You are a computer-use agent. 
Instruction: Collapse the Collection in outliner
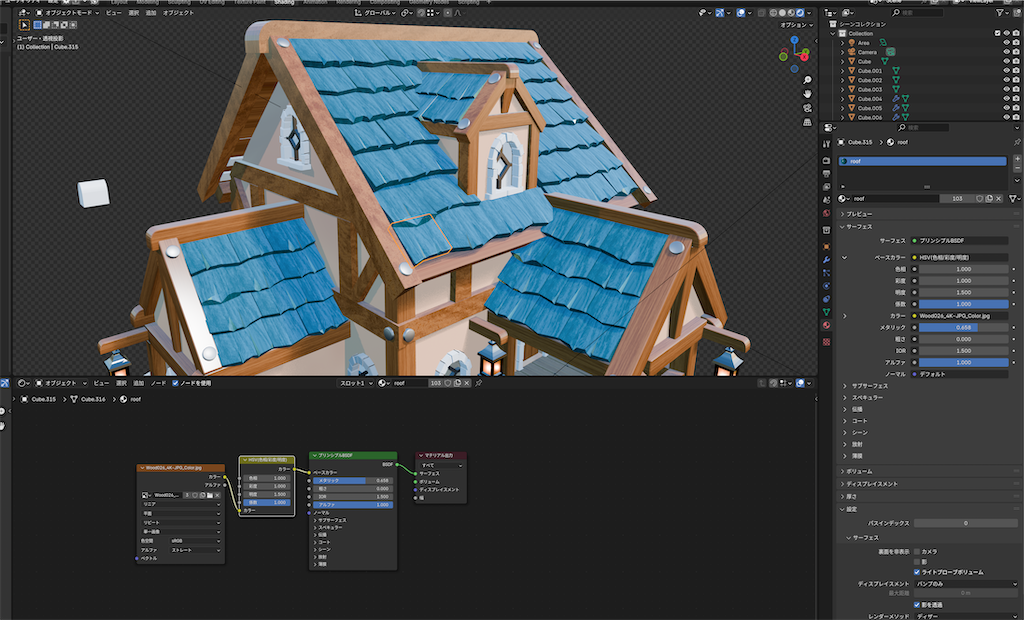pyautogui.click(x=833, y=33)
